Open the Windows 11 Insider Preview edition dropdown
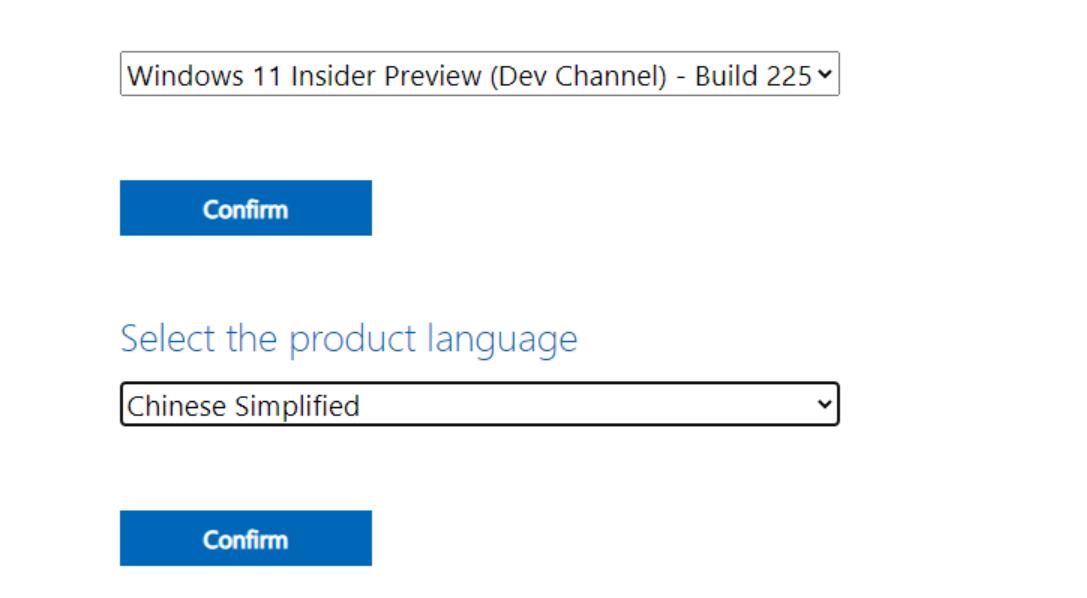This screenshot has width=1087, height=598. (x=479, y=75)
